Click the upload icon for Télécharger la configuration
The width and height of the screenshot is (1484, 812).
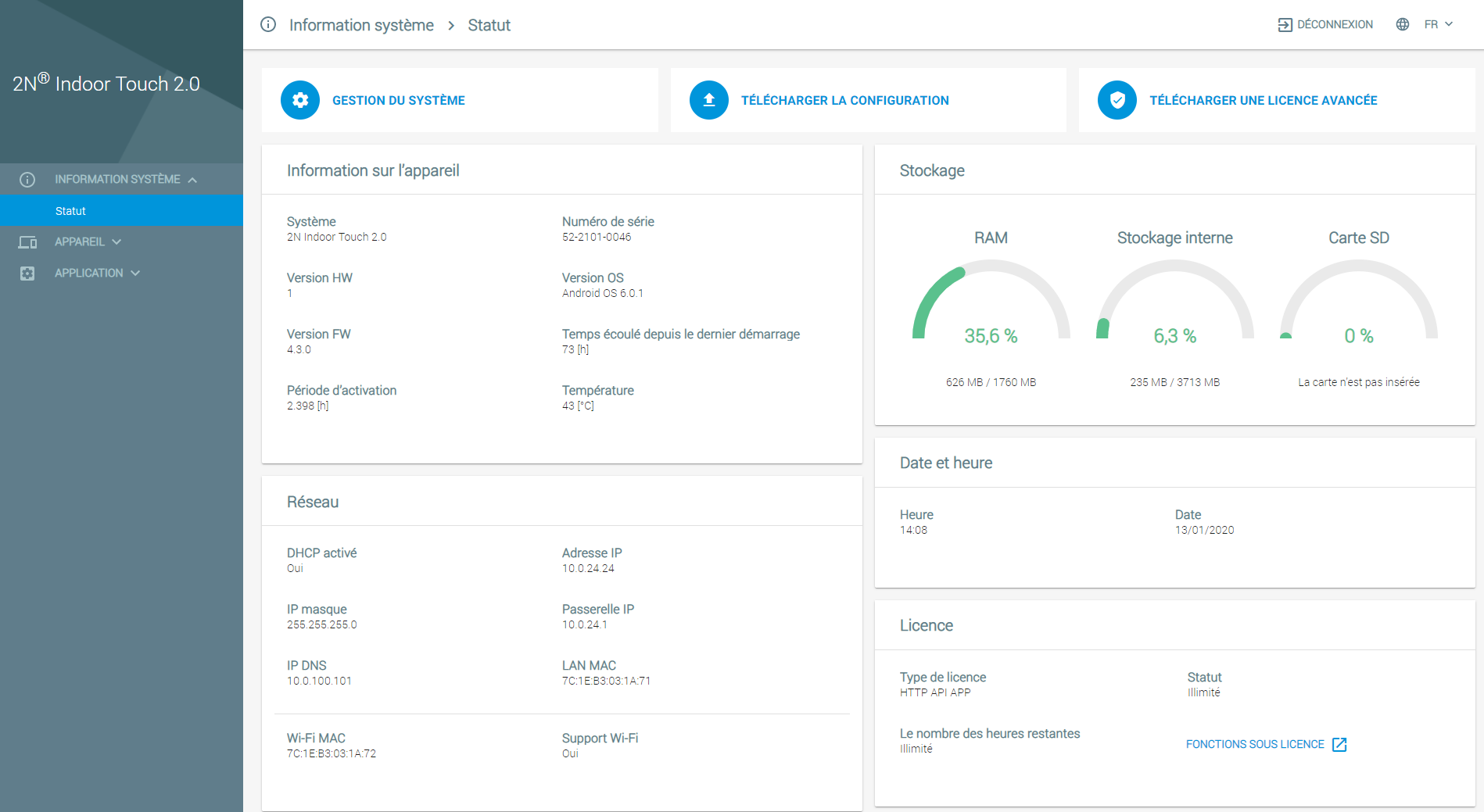709,100
